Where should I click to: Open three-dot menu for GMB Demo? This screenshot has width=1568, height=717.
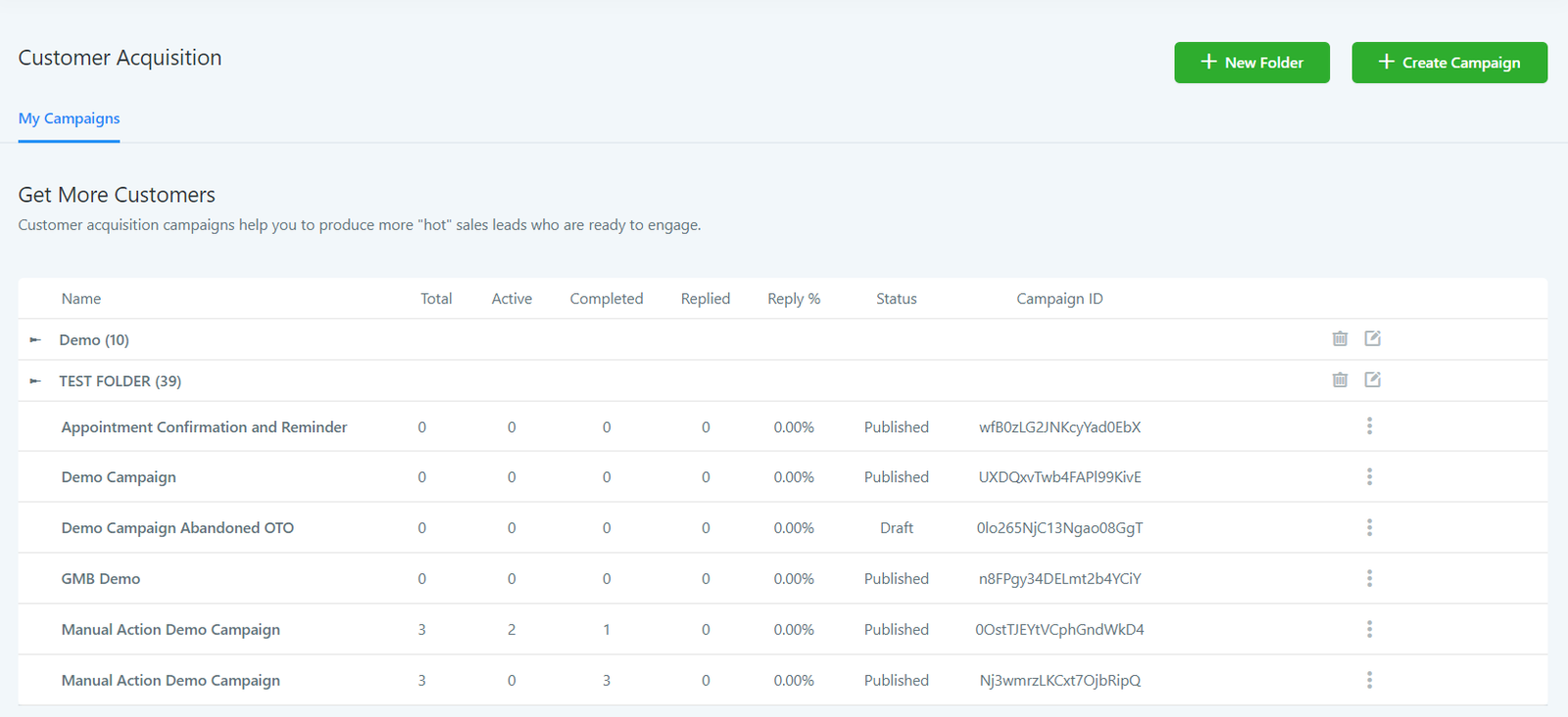(1369, 579)
